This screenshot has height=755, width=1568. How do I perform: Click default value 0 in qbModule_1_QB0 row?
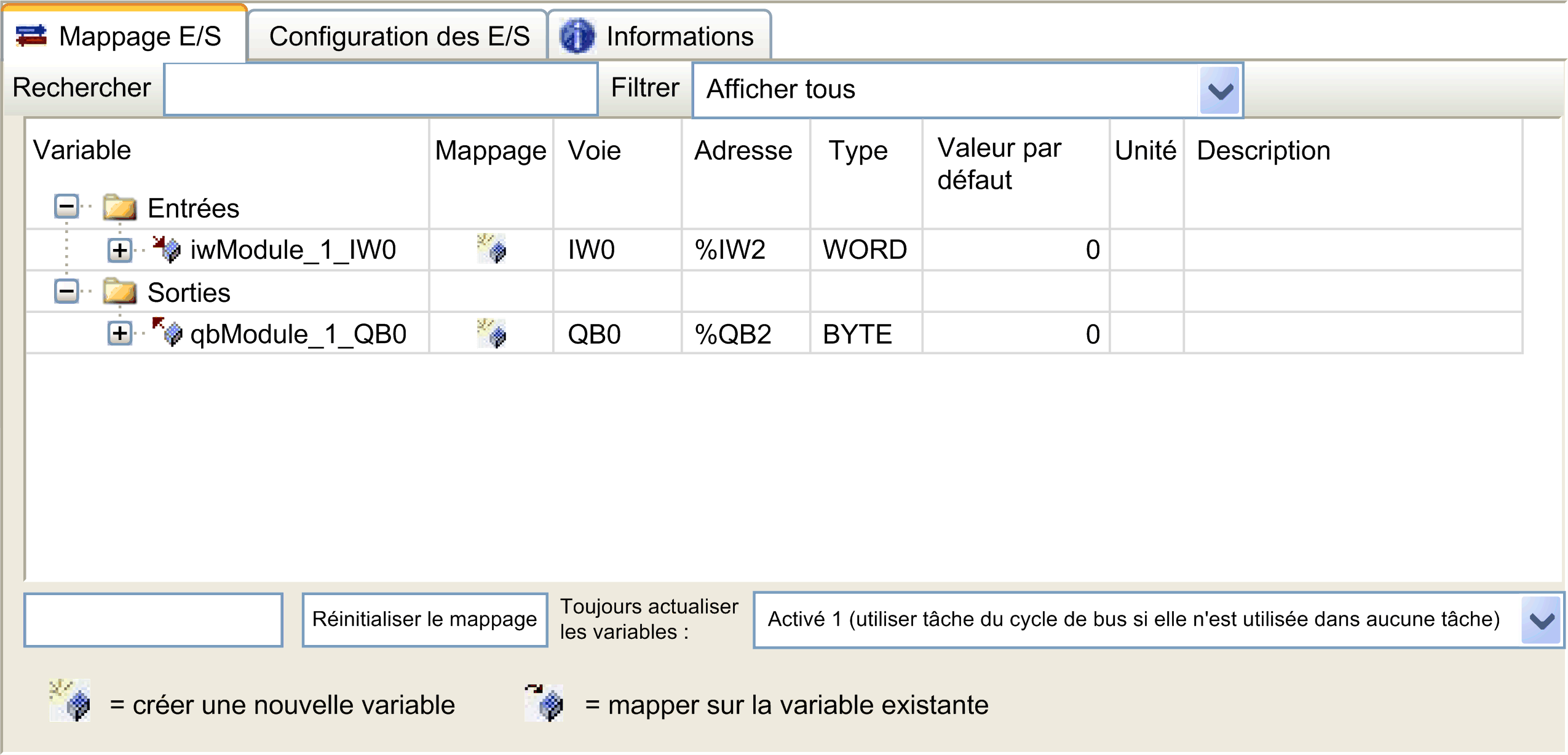[1016, 334]
